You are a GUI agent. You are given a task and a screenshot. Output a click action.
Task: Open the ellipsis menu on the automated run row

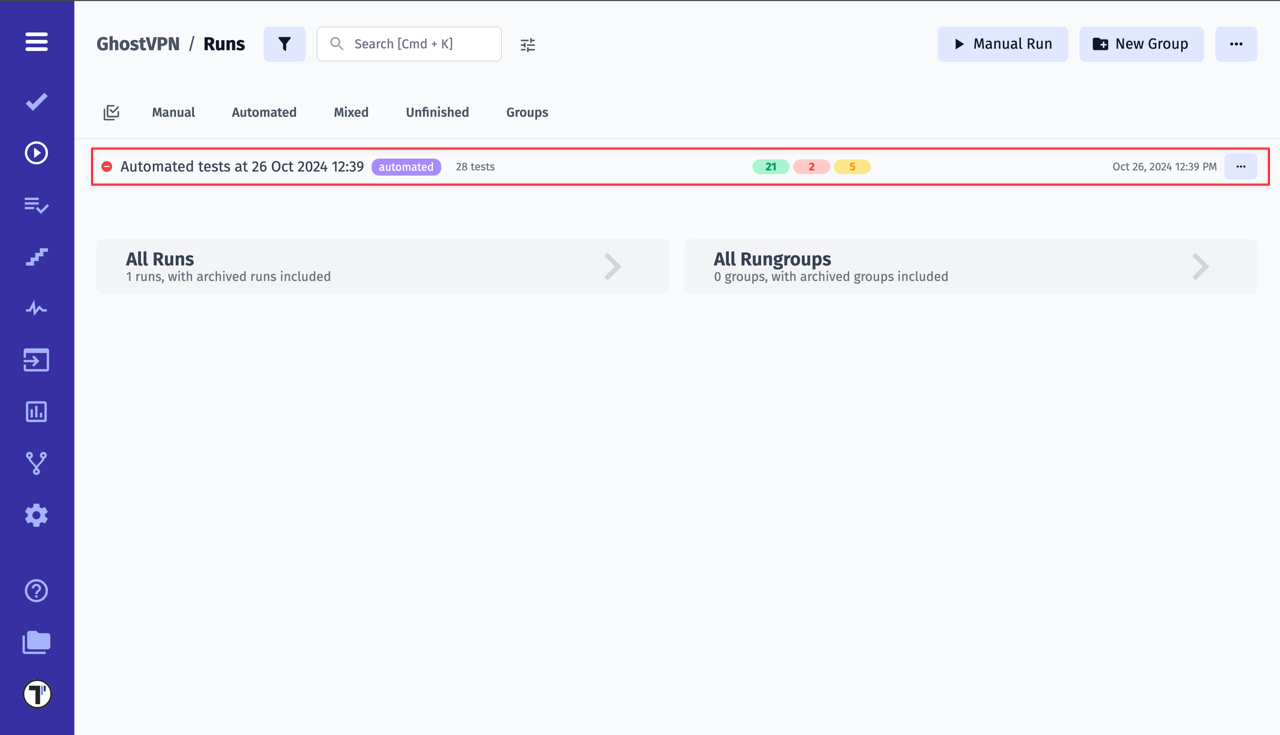[1240, 166]
